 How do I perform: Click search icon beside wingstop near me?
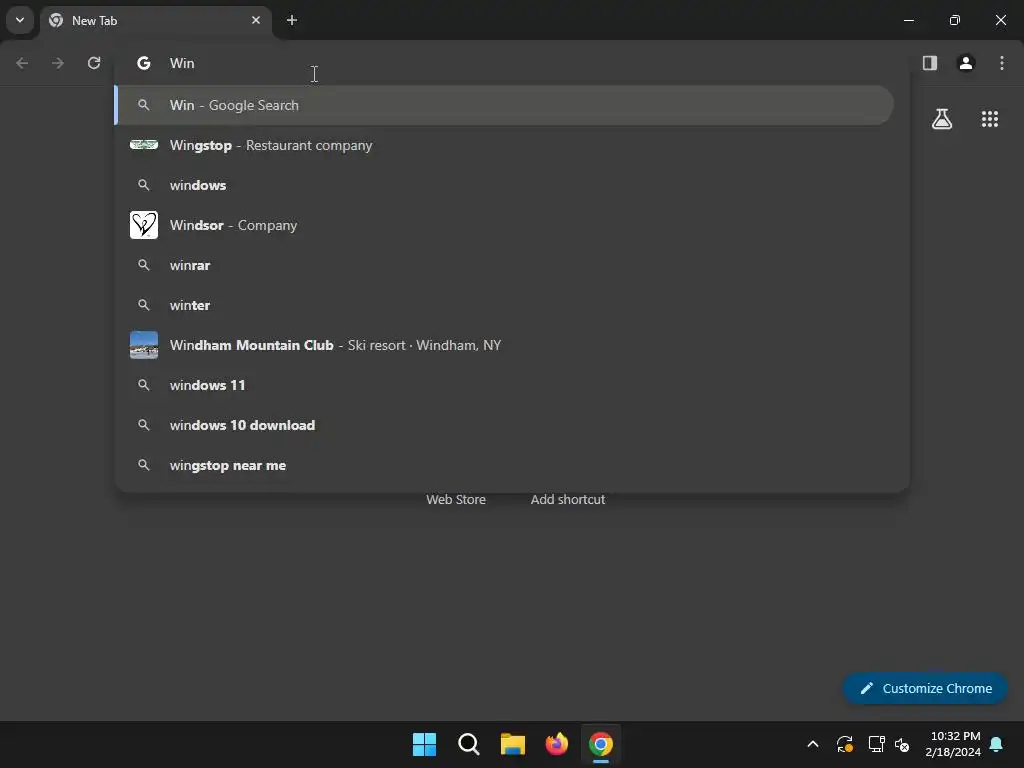144,465
